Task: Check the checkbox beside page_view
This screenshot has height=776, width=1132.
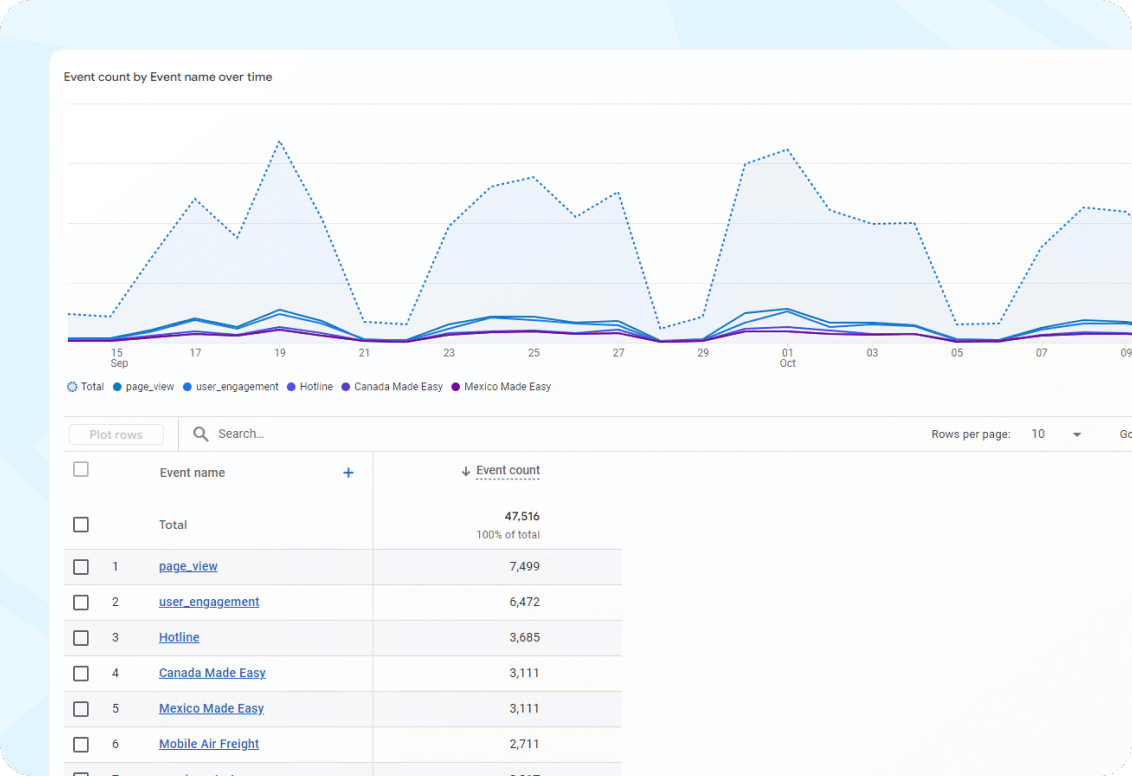Action: coord(81,566)
